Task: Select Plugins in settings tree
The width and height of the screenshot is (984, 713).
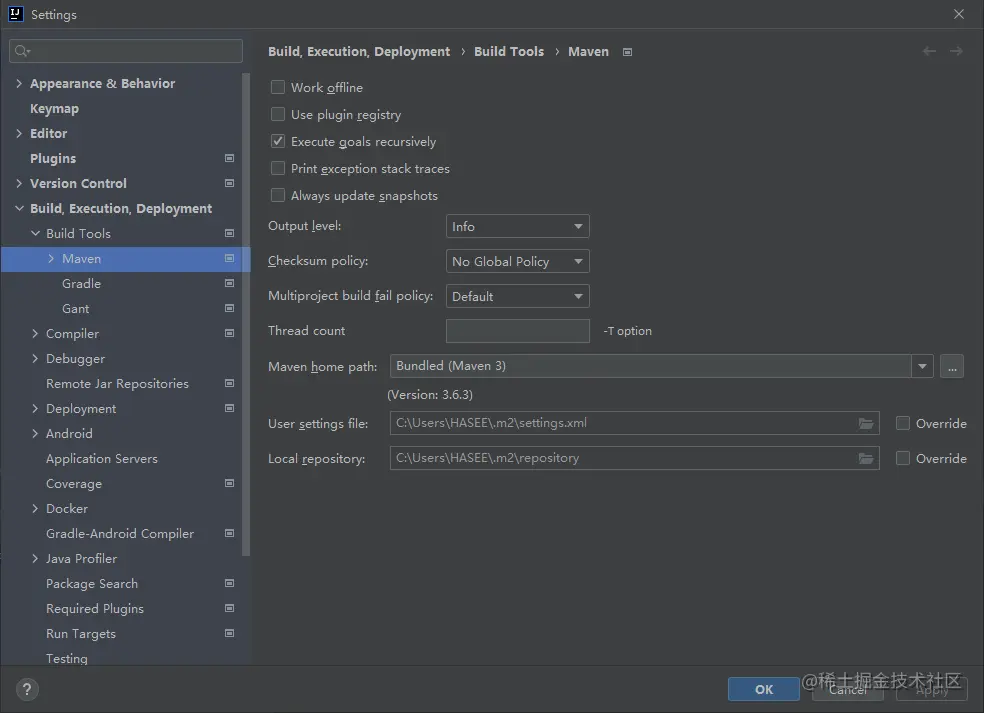Action: [53, 158]
